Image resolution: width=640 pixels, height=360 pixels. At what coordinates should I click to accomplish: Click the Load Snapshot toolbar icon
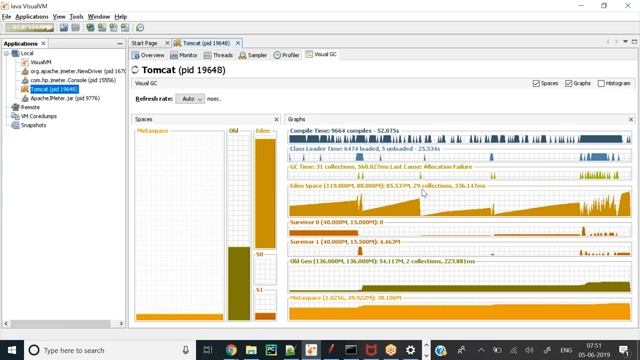tap(64, 28)
